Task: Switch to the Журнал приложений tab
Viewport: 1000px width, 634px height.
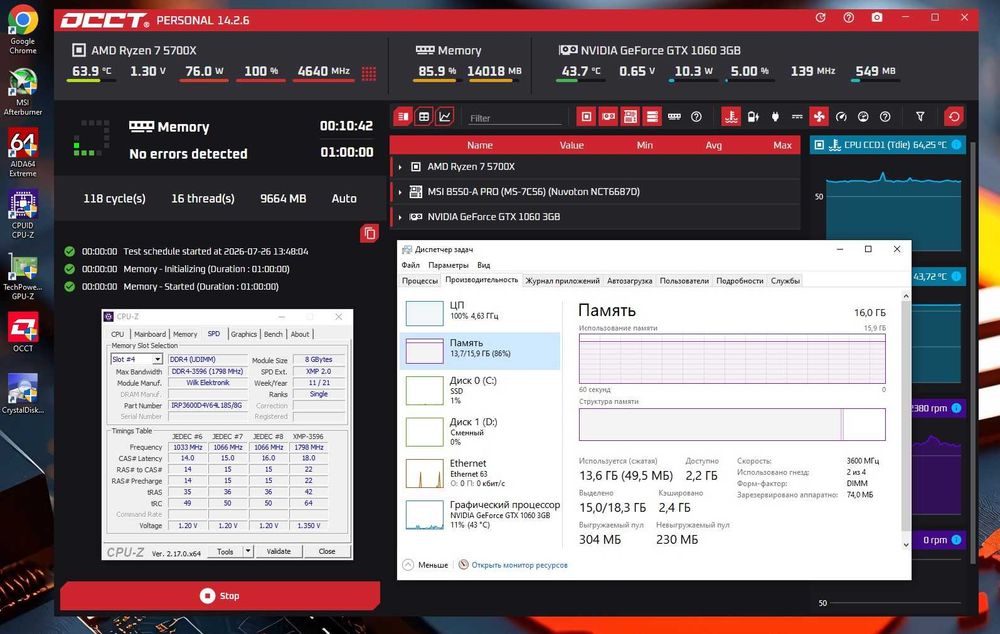Action: 562,281
